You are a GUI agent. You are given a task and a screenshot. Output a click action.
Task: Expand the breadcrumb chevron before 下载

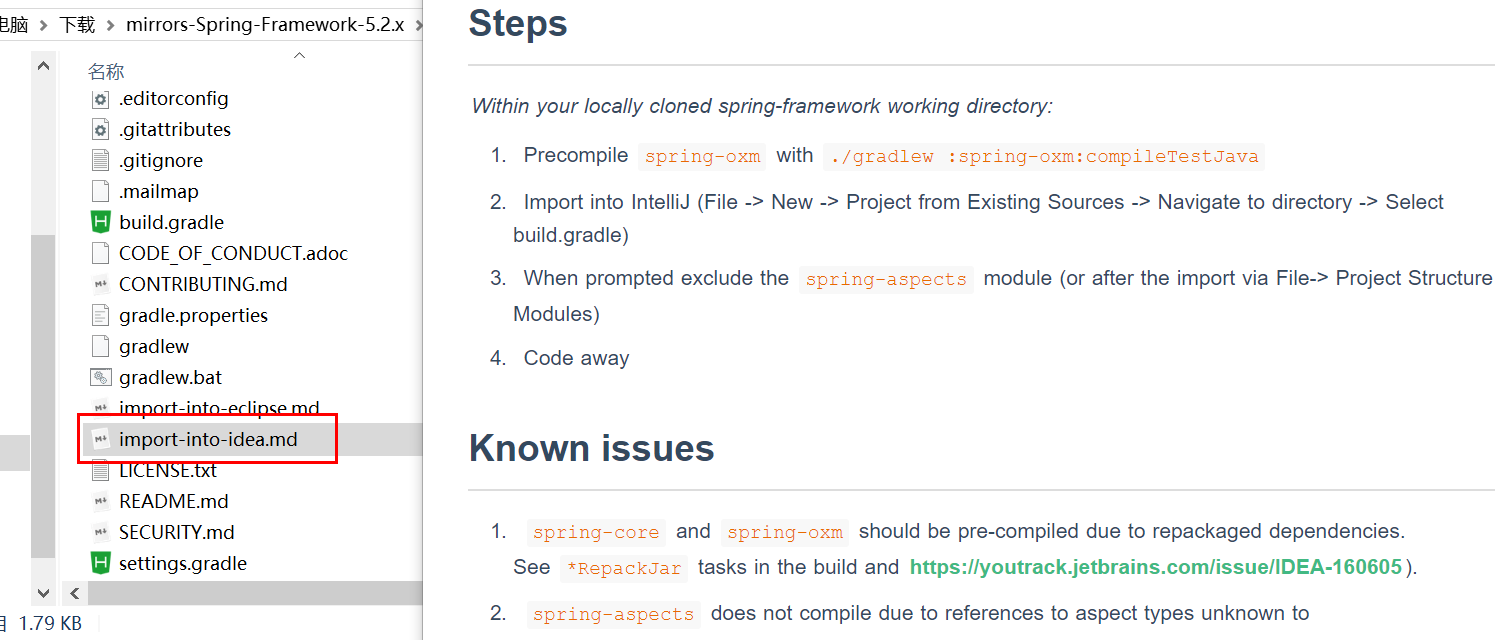click(43, 25)
